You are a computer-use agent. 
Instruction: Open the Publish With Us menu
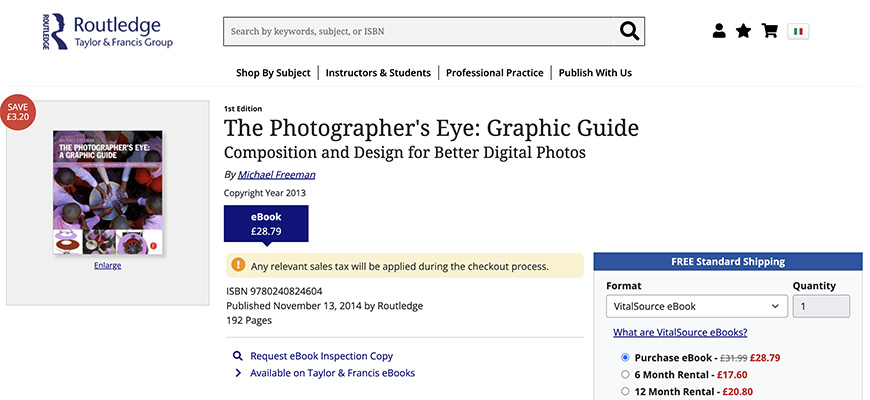coord(595,73)
